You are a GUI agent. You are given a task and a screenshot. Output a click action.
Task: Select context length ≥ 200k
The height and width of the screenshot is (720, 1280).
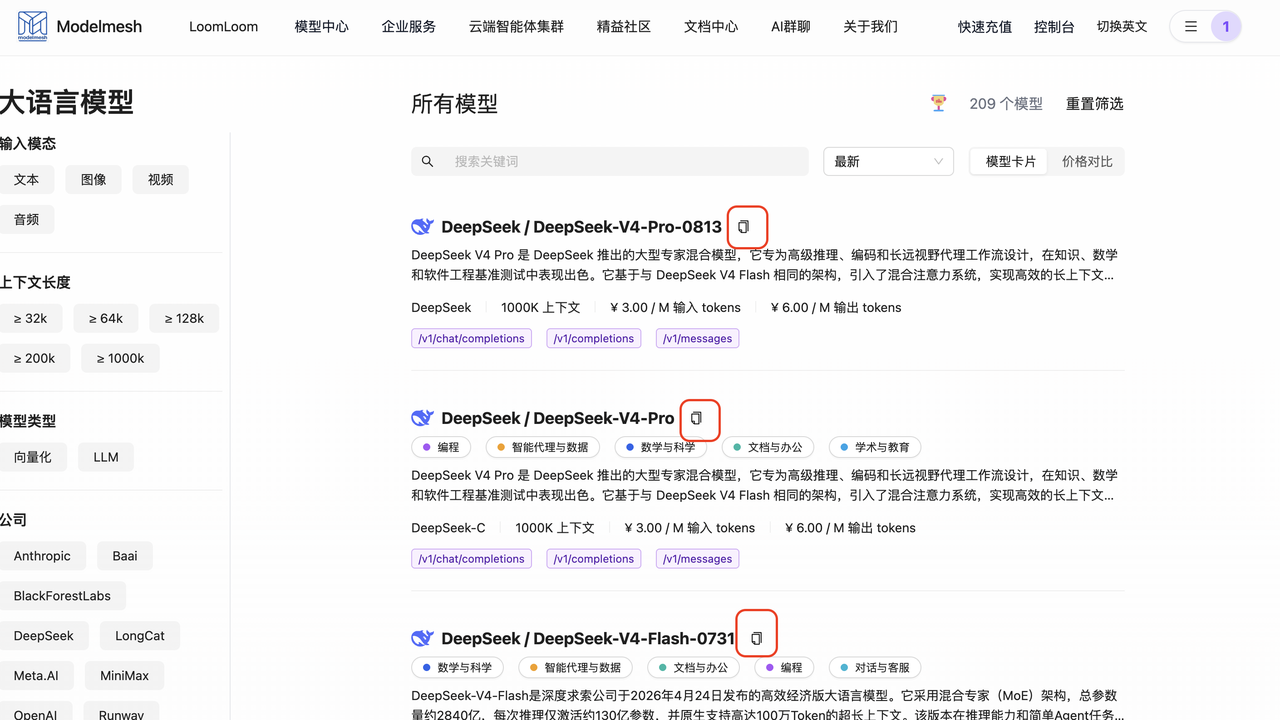coord(35,359)
